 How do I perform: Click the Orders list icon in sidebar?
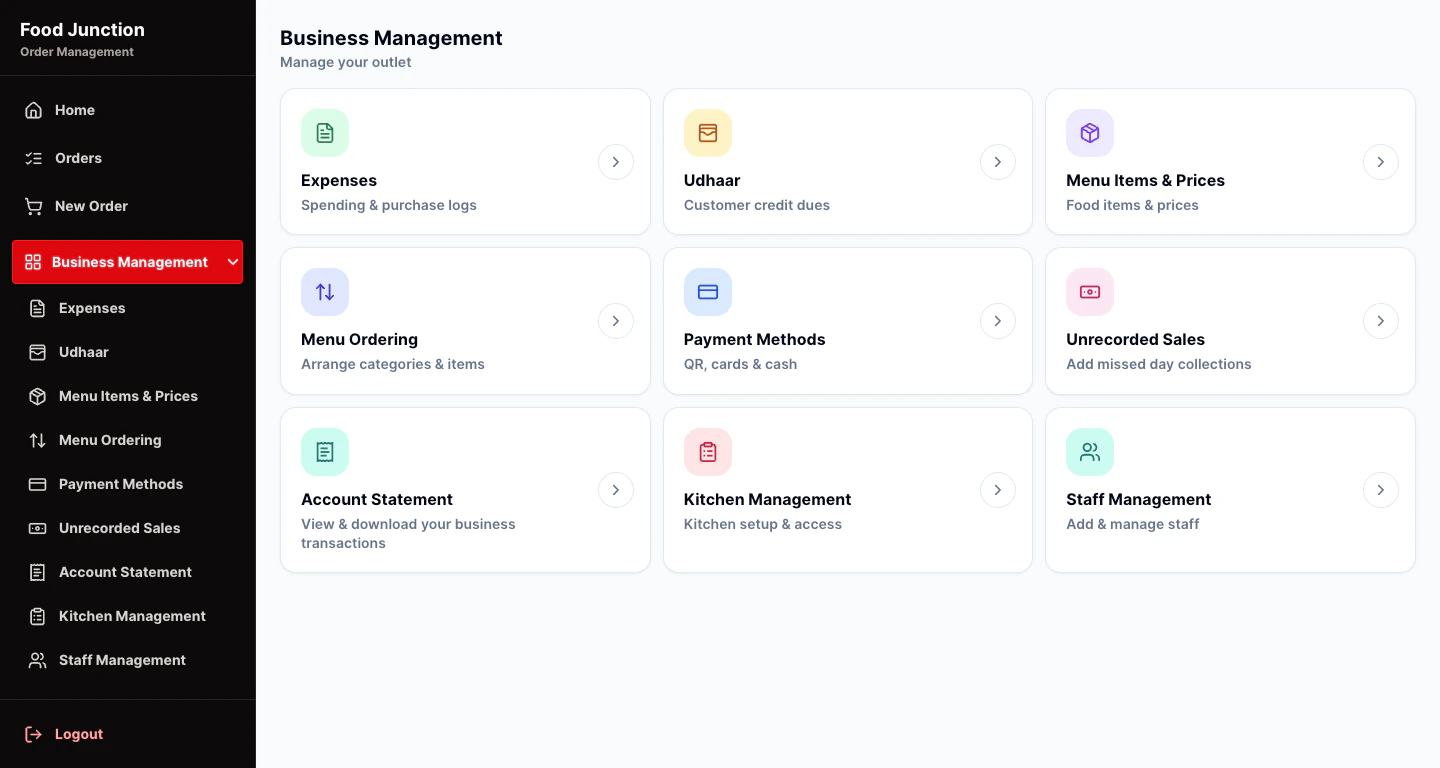[x=34, y=158]
